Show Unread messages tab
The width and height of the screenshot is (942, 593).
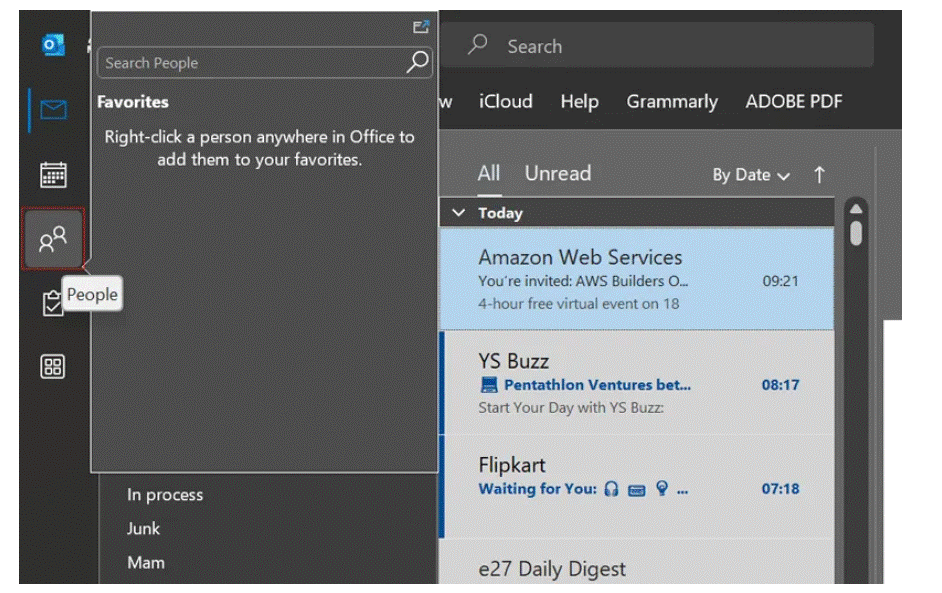point(558,174)
